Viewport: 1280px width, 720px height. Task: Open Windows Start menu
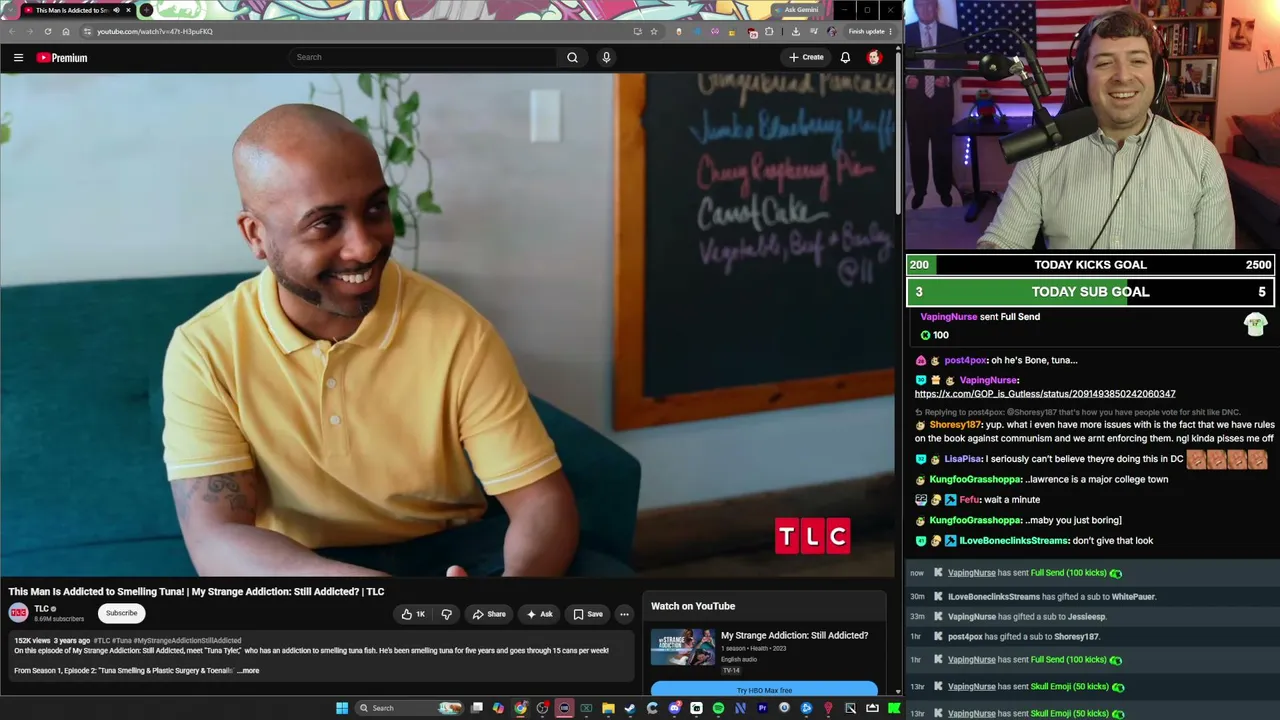pyautogui.click(x=342, y=708)
